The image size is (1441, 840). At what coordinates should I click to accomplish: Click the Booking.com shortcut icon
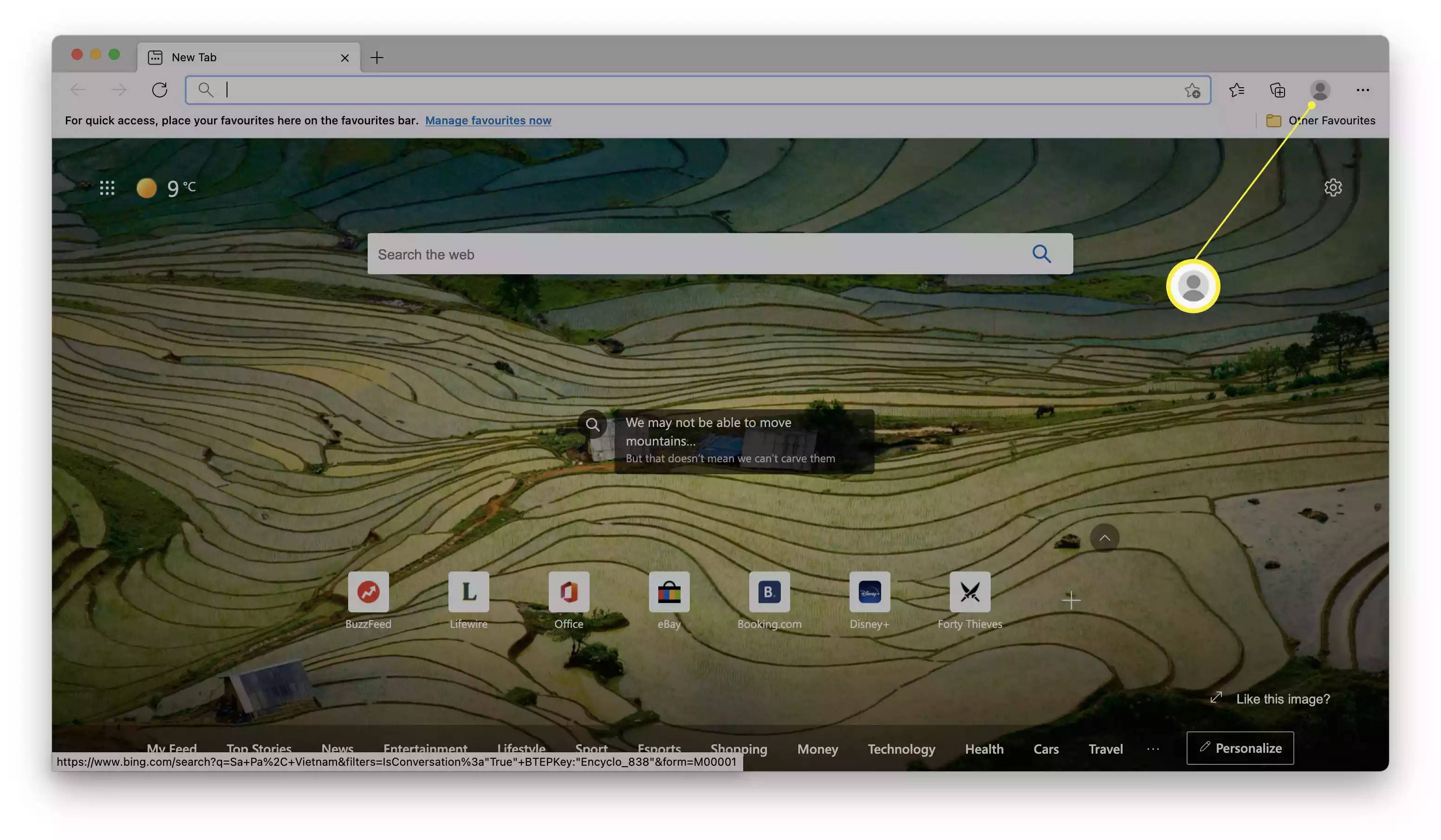[769, 591]
